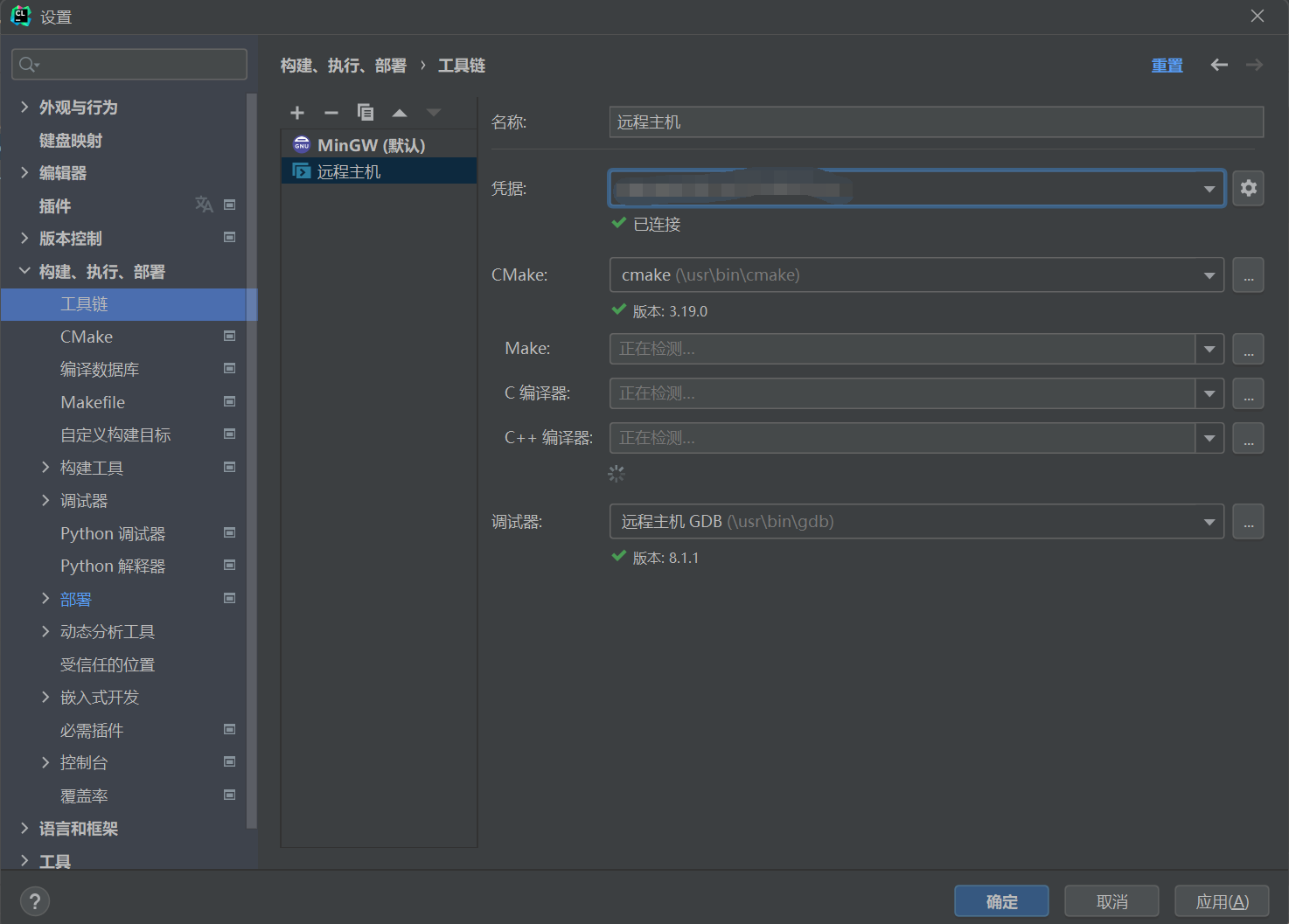1289x924 pixels.
Task: Click 构建、执行、部署 breadcrumb
Action: [343, 66]
